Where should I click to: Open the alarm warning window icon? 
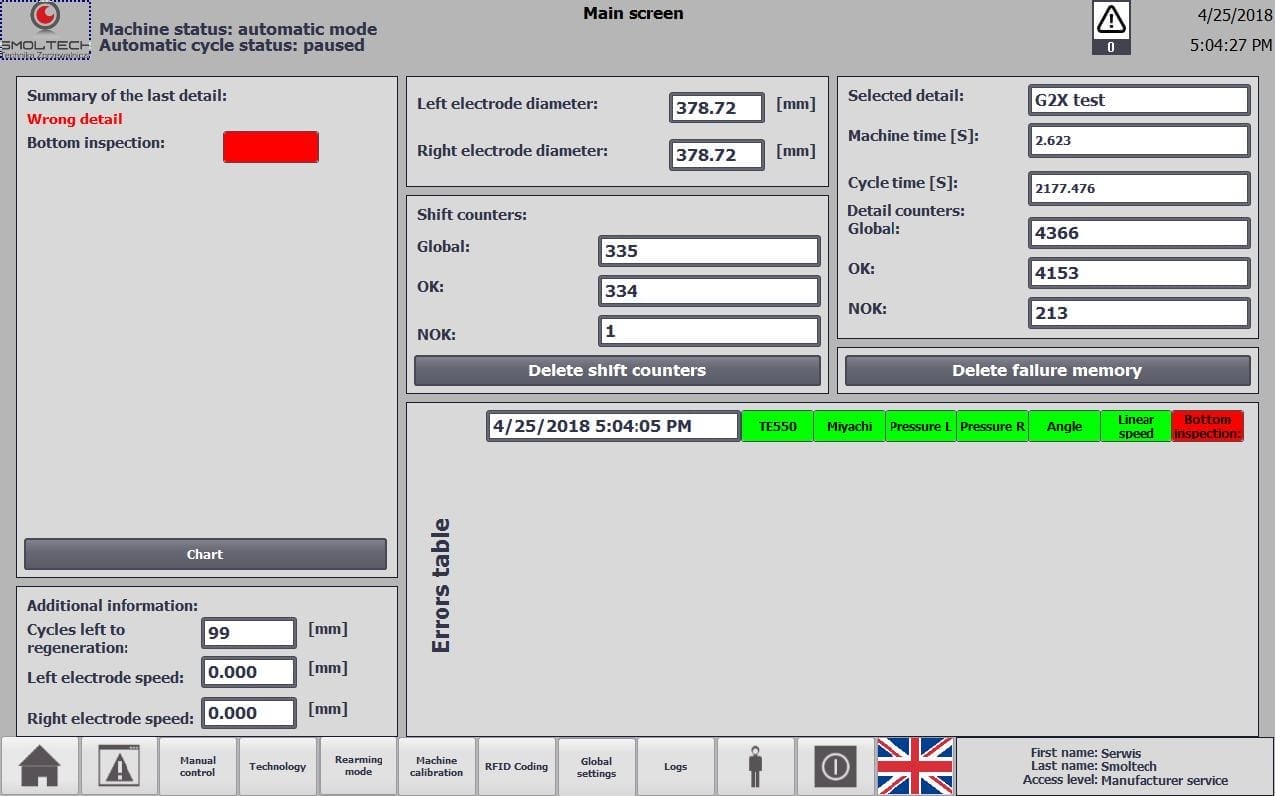118,767
